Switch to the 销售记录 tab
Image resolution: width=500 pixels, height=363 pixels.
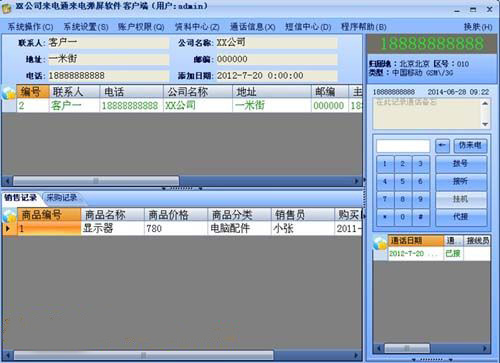pos(20,198)
